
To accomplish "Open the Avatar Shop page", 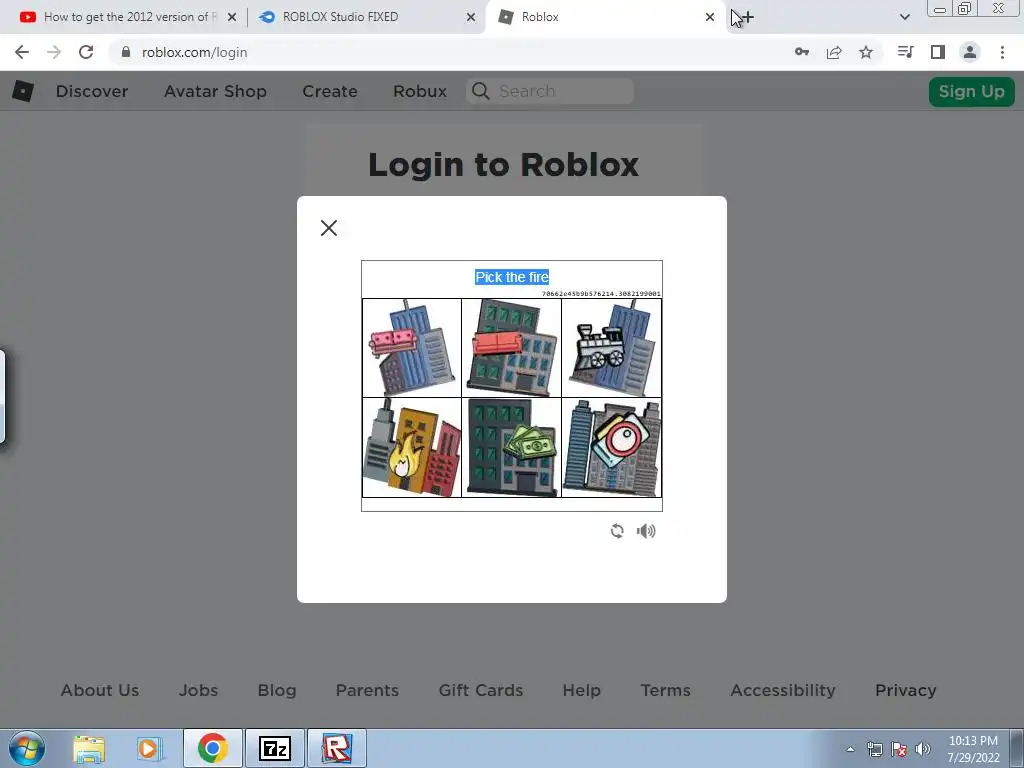I will tap(216, 91).
